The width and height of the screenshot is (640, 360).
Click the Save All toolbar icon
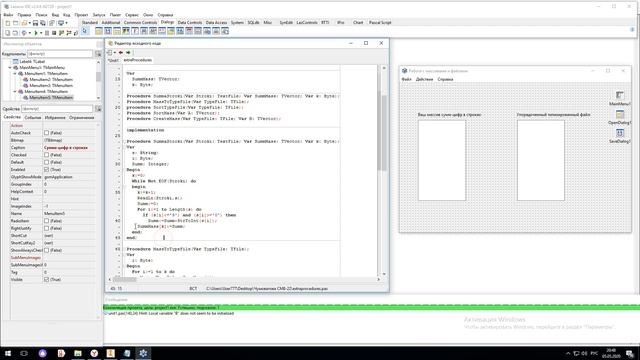(x=43, y=23)
